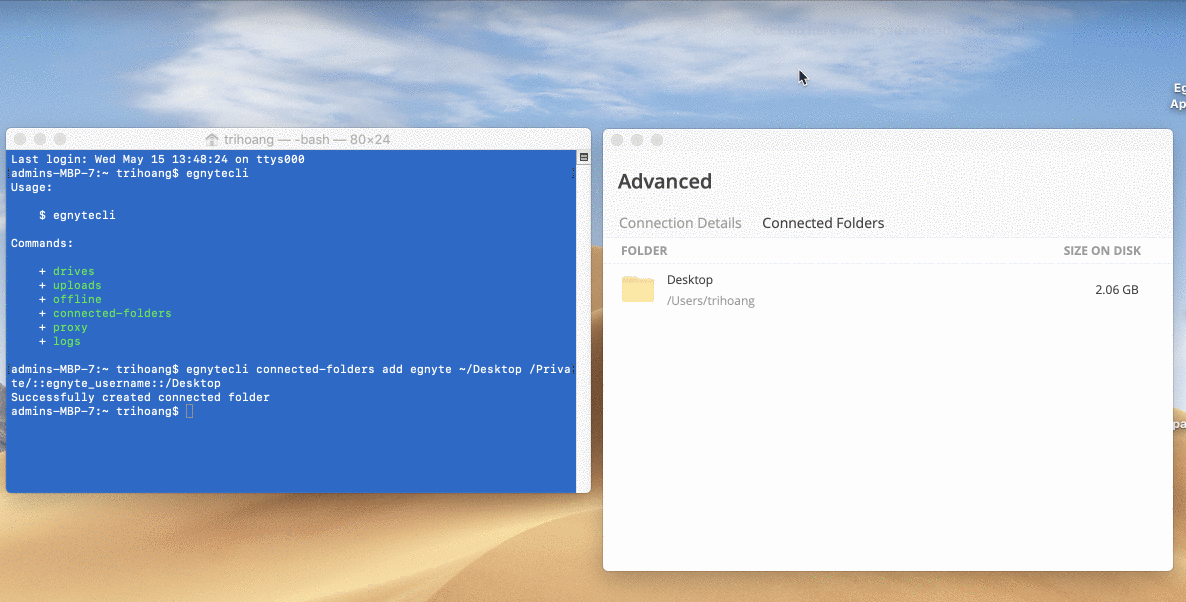Minimize the Advanced window

637,140
